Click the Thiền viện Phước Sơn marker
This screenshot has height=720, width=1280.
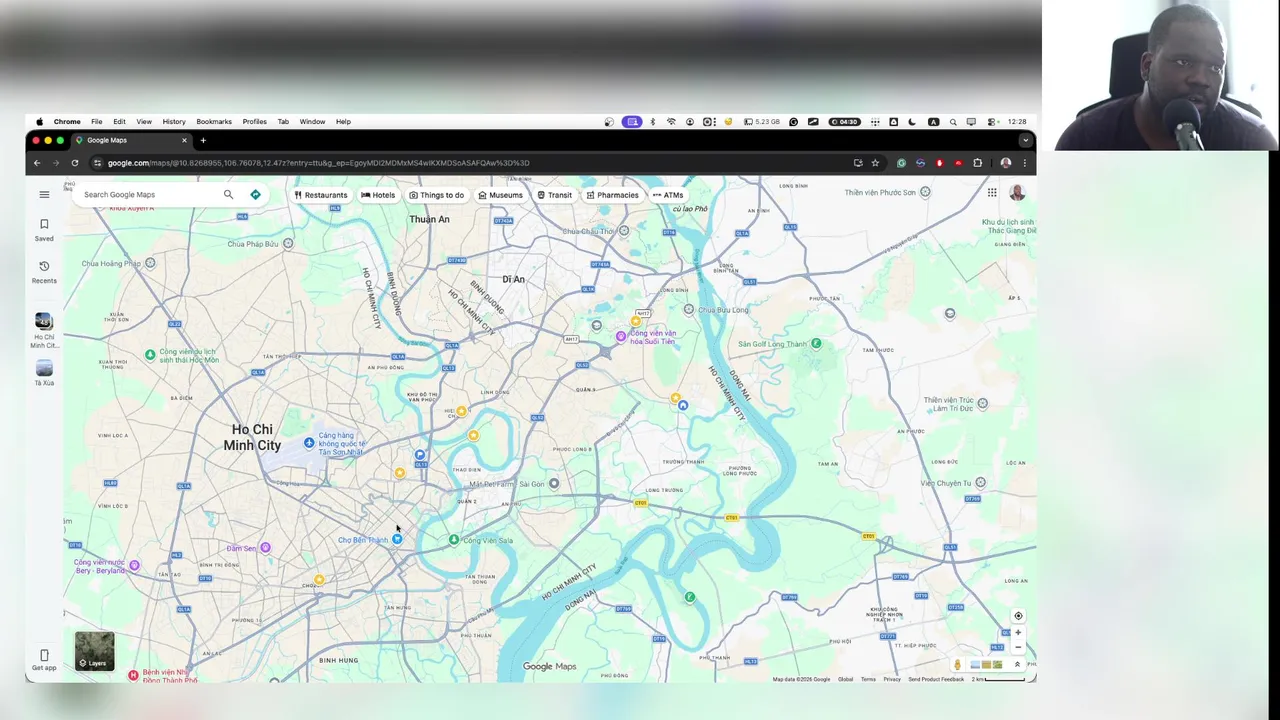point(925,192)
